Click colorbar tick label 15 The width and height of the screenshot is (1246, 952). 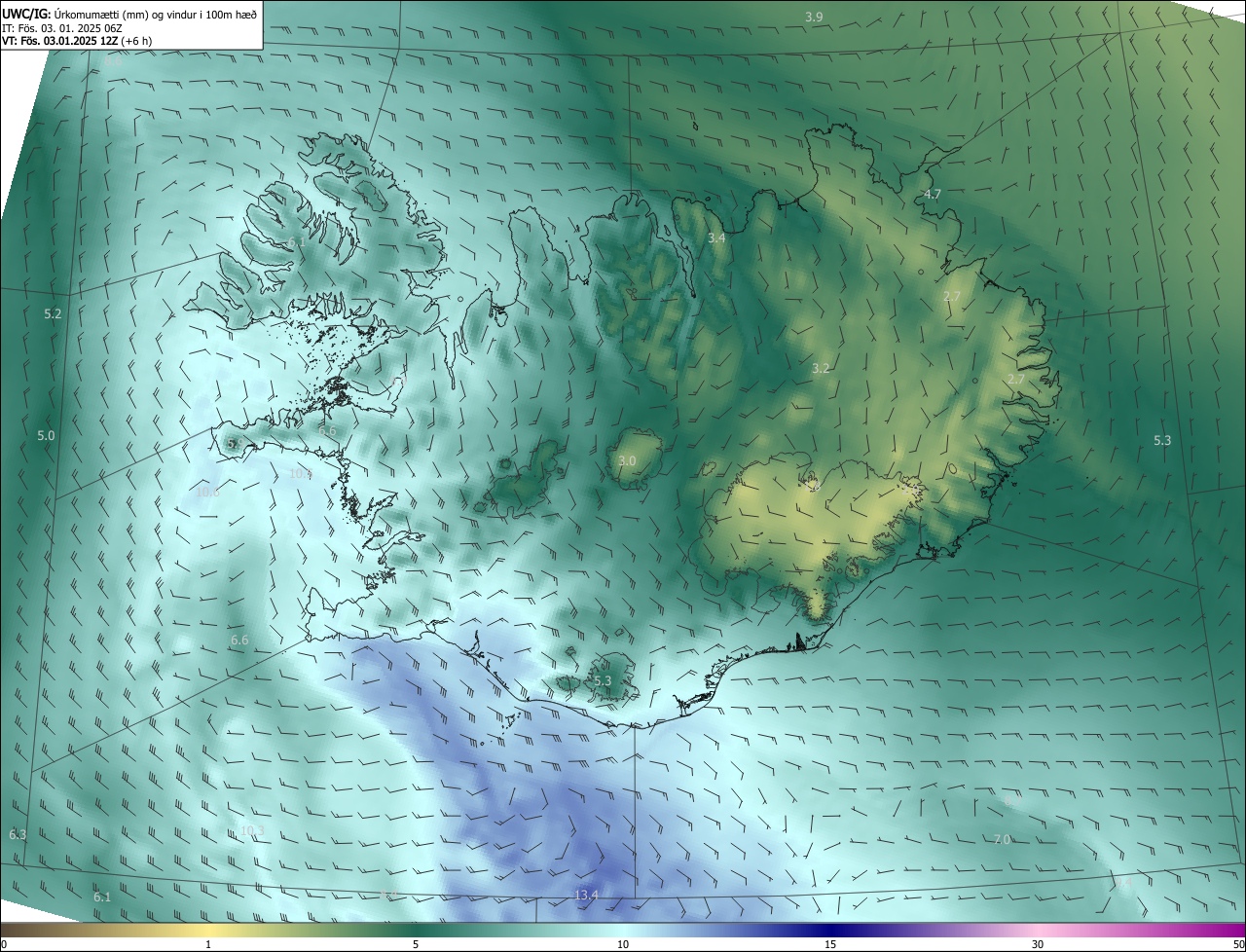pos(830,944)
